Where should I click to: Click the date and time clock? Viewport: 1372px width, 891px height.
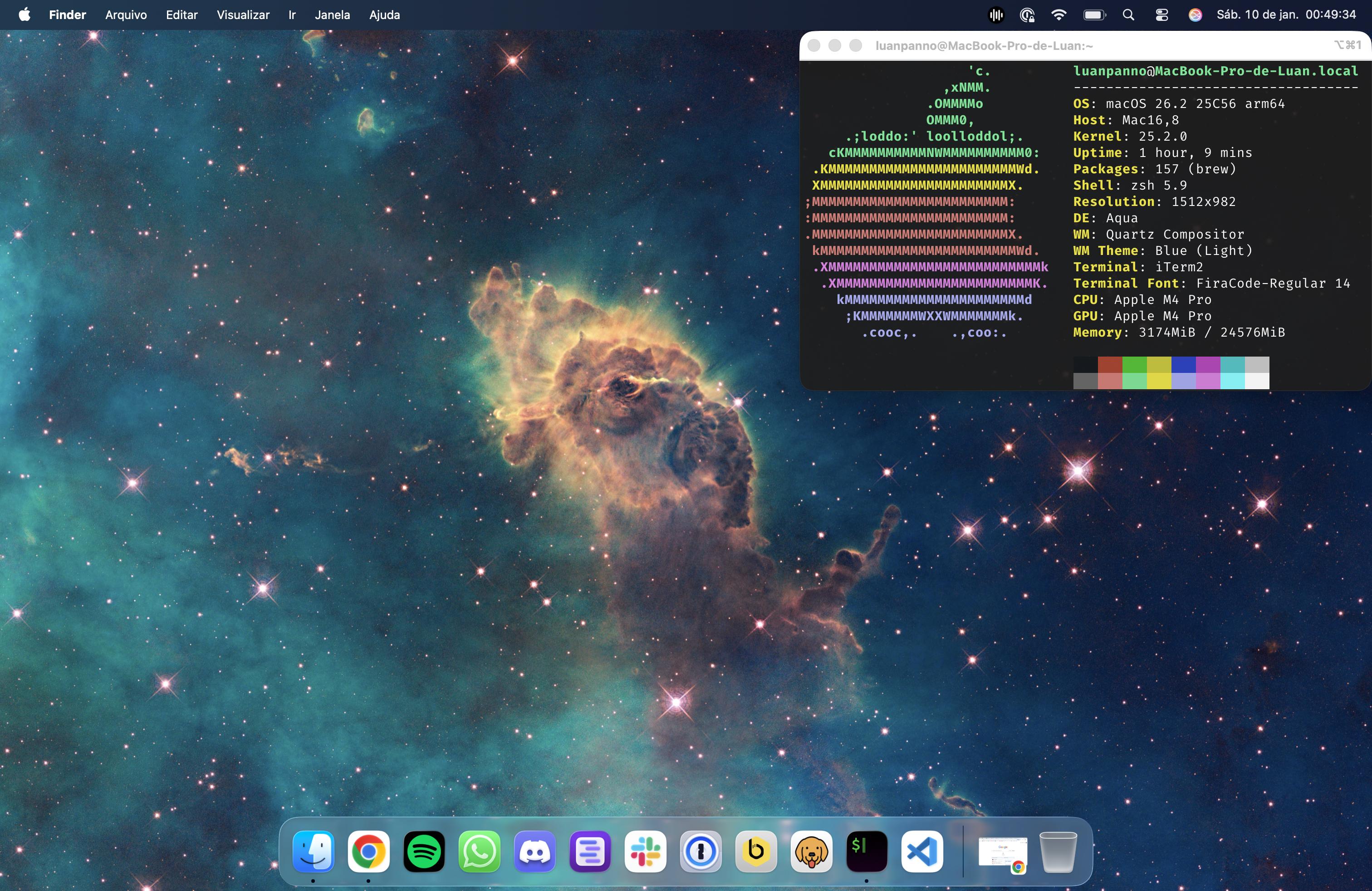pyautogui.click(x=1285, y=15)
